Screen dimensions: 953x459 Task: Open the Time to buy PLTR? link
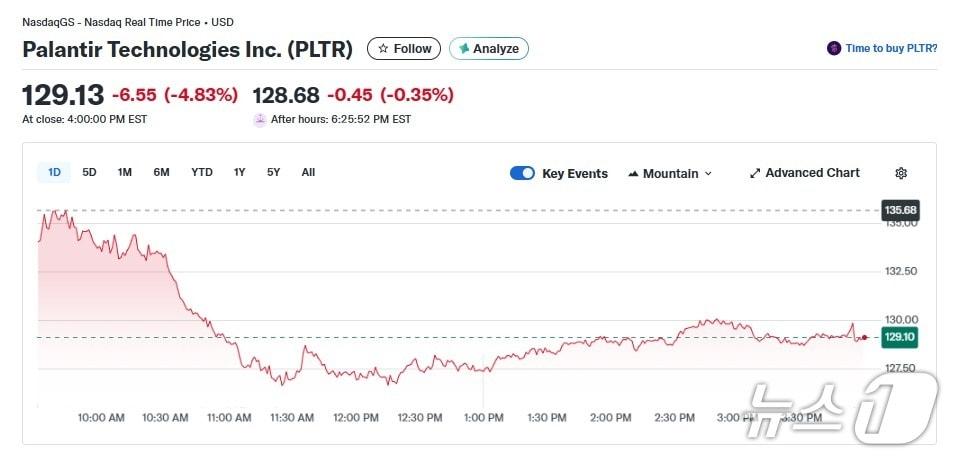tap(891, 48)
